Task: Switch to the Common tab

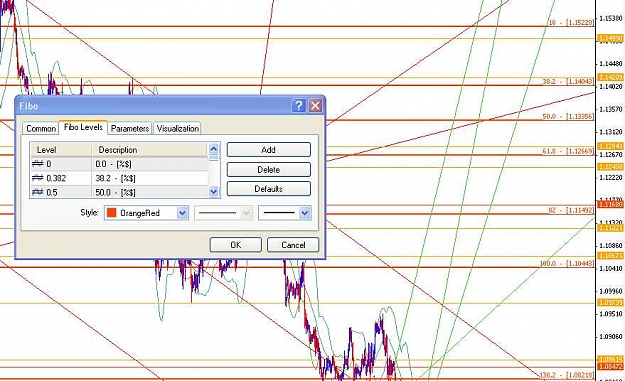Action: (x=41, y=128)
